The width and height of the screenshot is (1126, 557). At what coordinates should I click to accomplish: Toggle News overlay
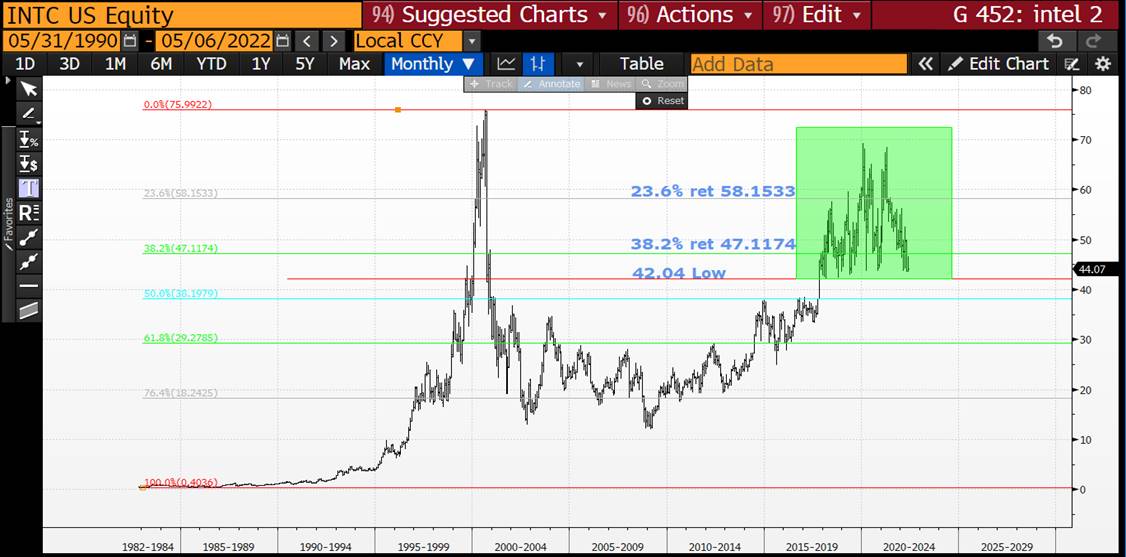(609, 84)
